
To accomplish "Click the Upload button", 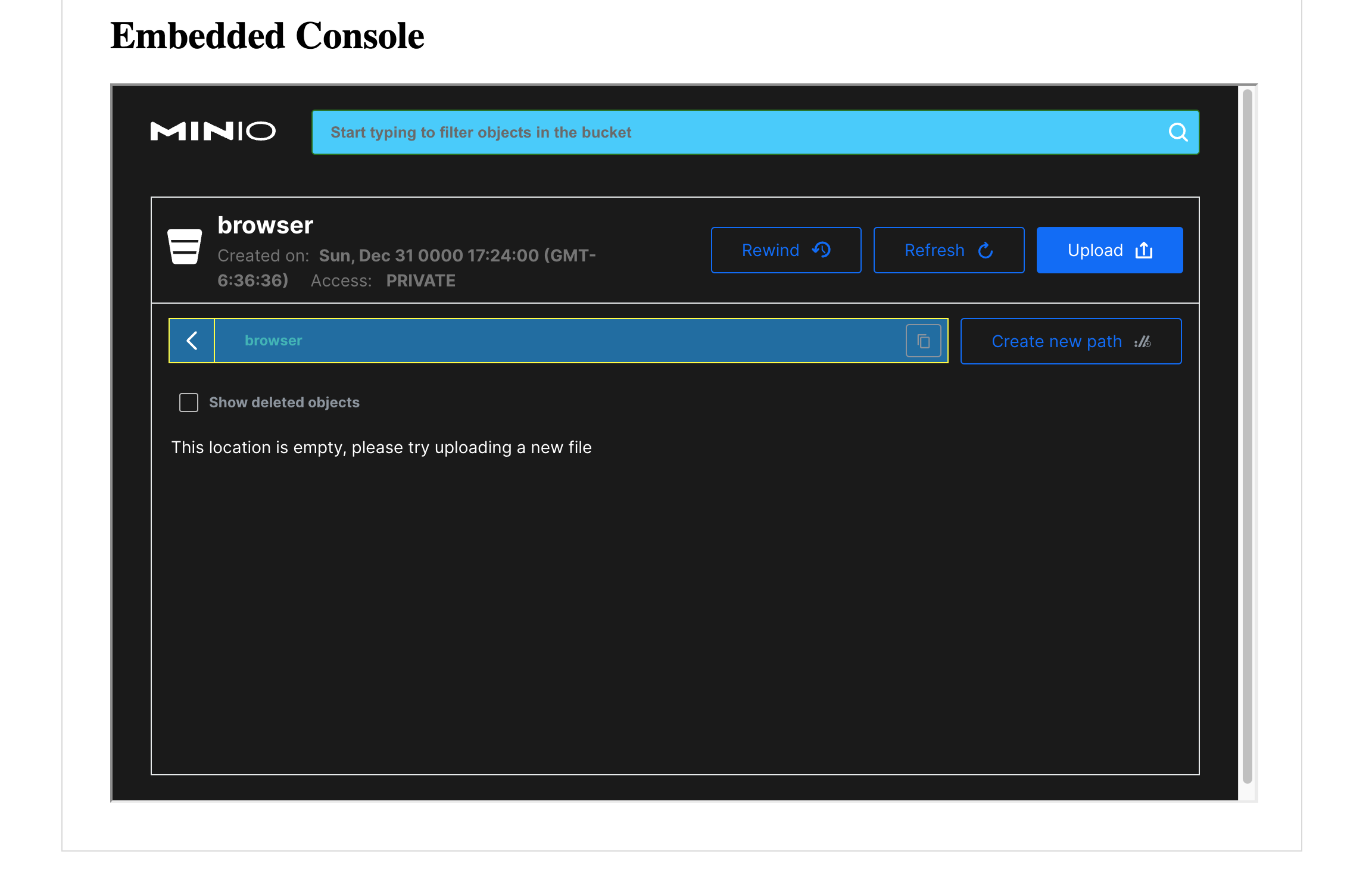I will [1109, 250].
